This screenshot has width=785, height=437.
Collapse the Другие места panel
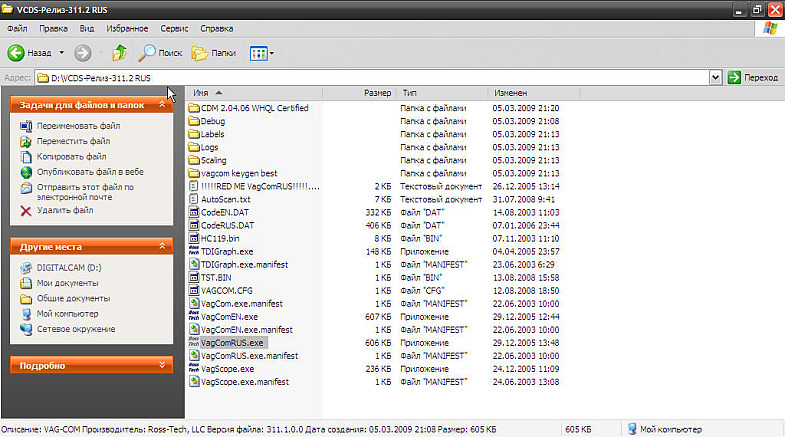pyautogui.click(x=167, y=246)
